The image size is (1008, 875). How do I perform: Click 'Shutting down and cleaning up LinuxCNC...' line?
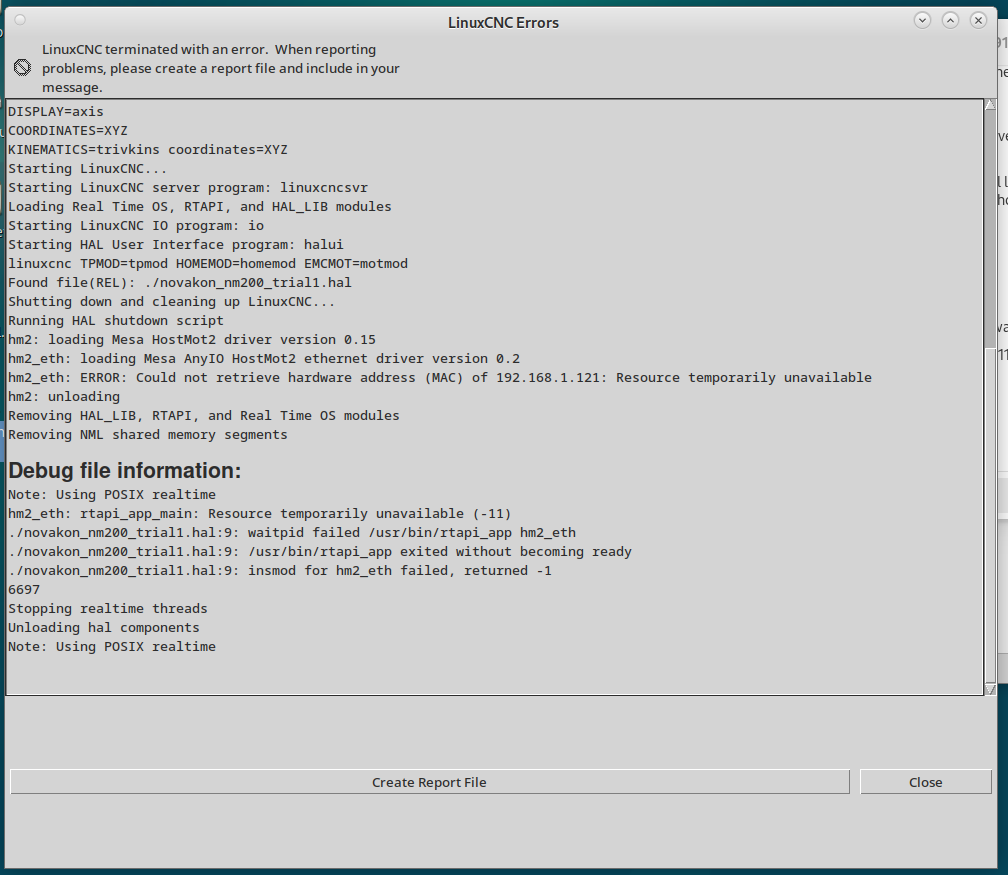click(172, 302)
